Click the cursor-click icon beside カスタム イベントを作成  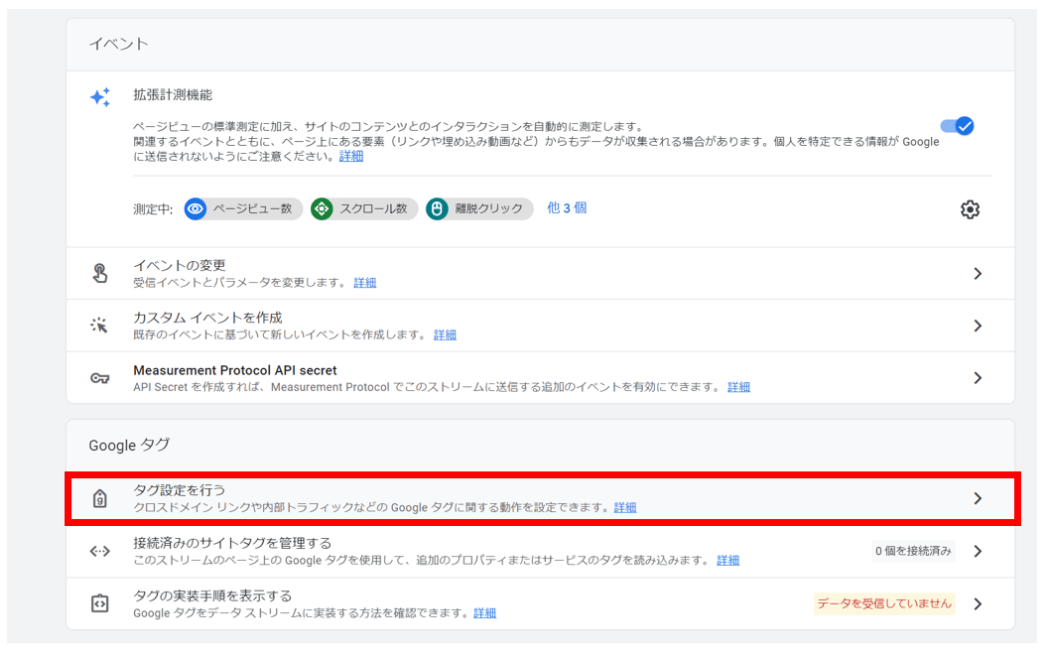[99, 325]
